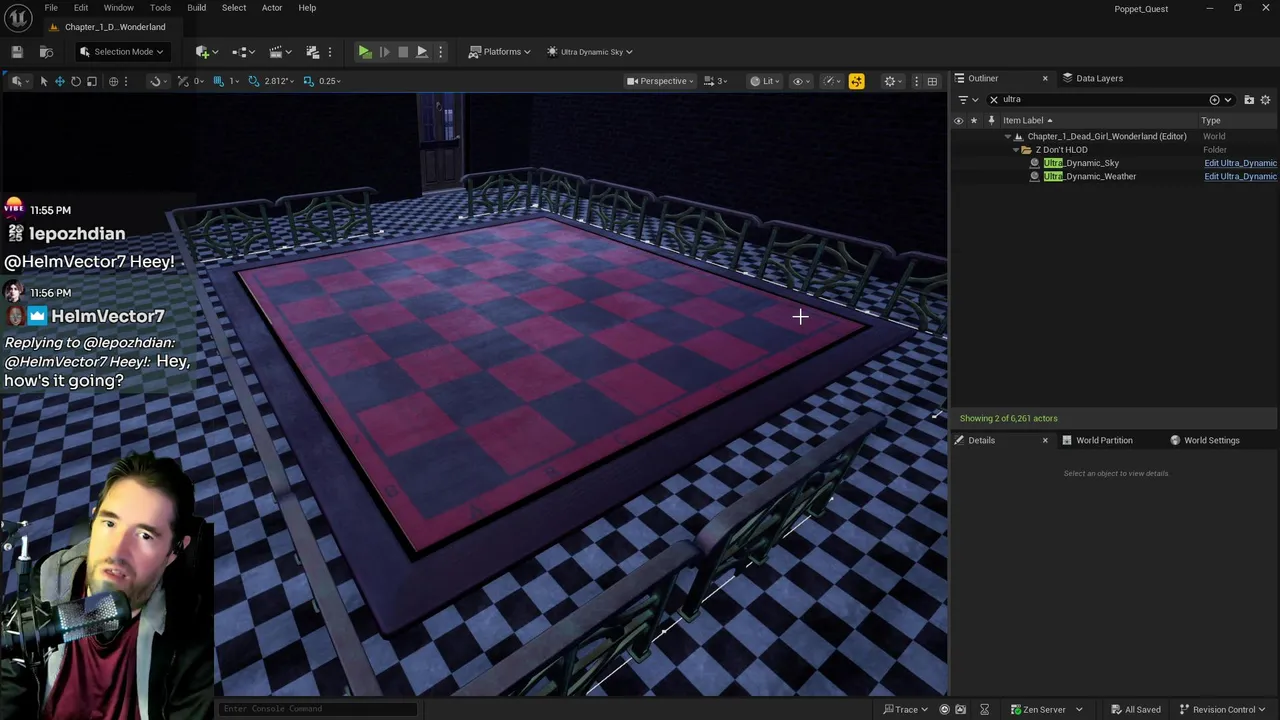Image resolution: width=1280 pixels, height=720 pixels.
Task: Open the File menu
Action: click(51, 8)
